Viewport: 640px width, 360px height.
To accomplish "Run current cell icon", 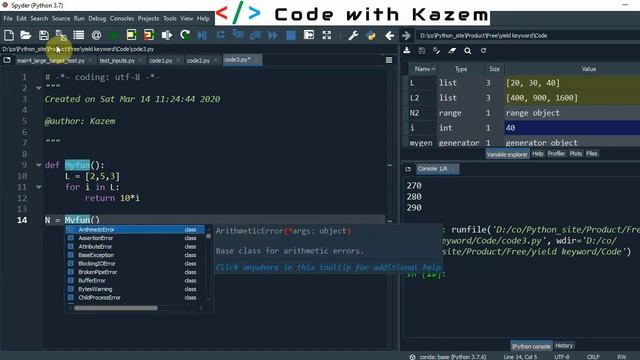I will click(x=131, y=35).
